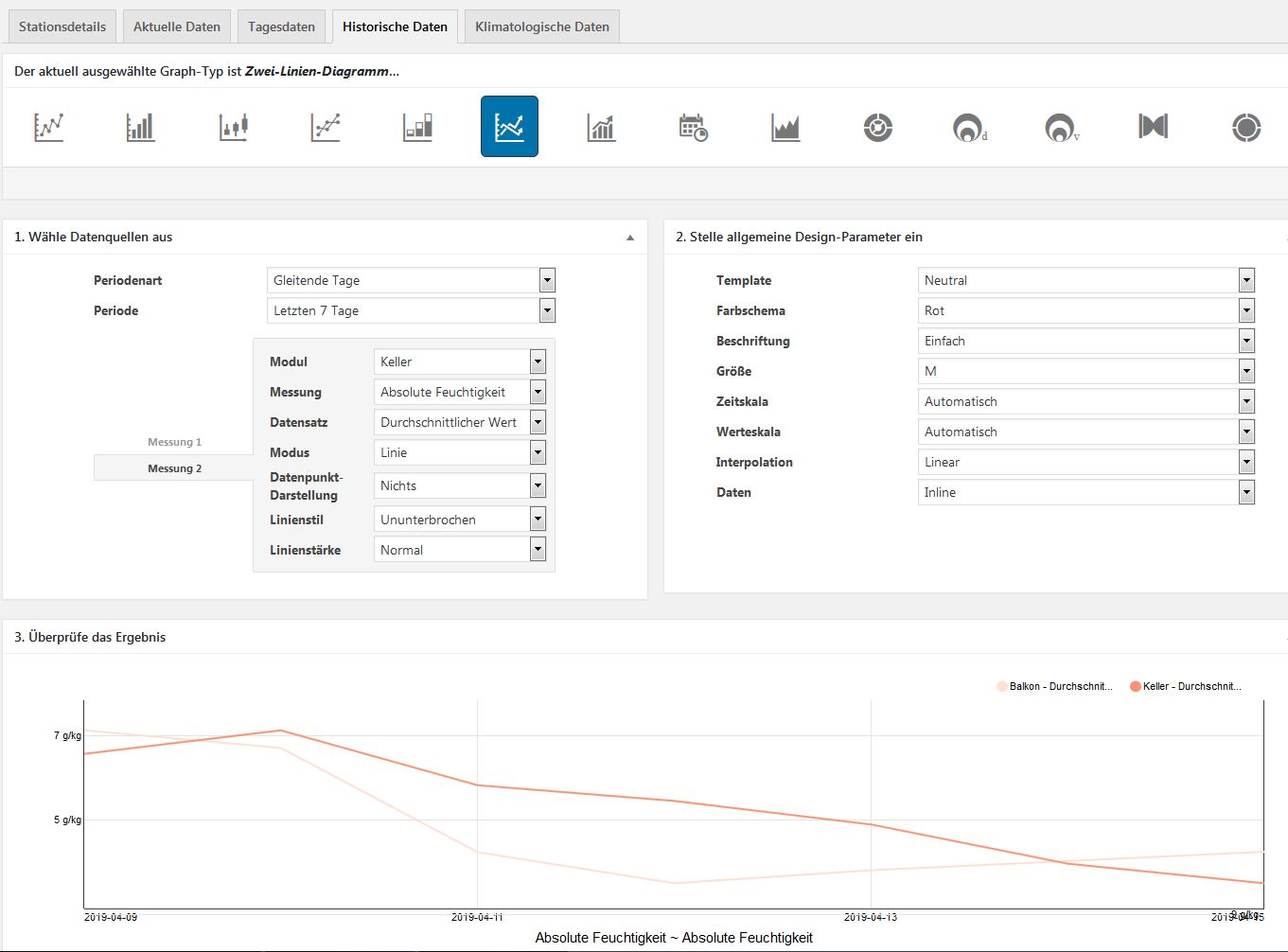The width and height of the screenshot is (1288, 952).
Task: Collapse the 'Wähle Datenquellen aus' panel
Action: point(630,238)
